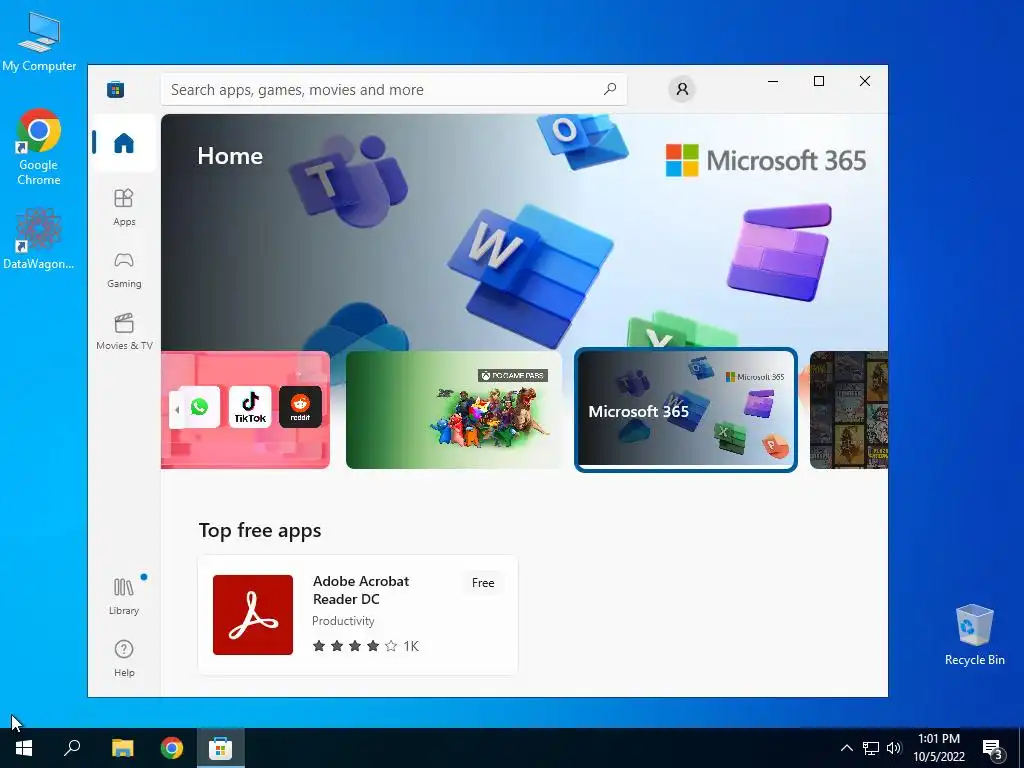Minimize the Microsoft Store window
1024x768 pixels.
point(773,81)
